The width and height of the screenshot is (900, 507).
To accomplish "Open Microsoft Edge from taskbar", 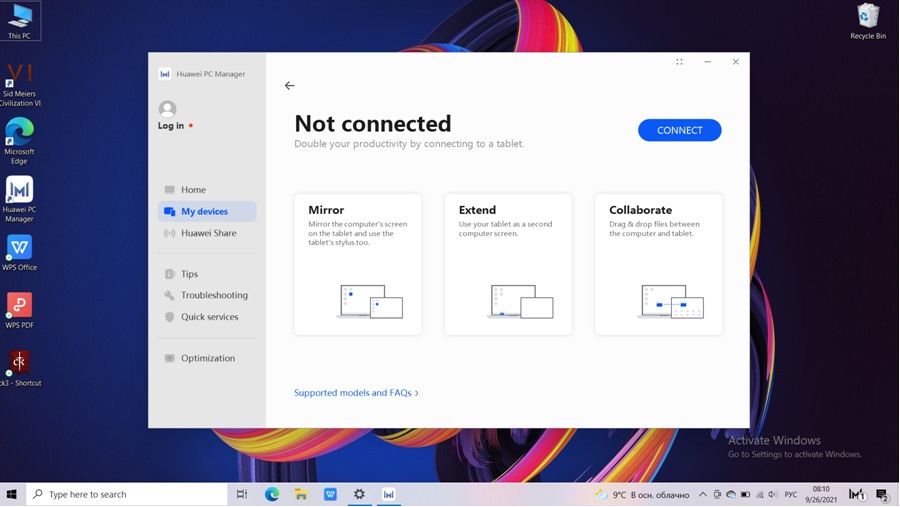I will 271,494.
